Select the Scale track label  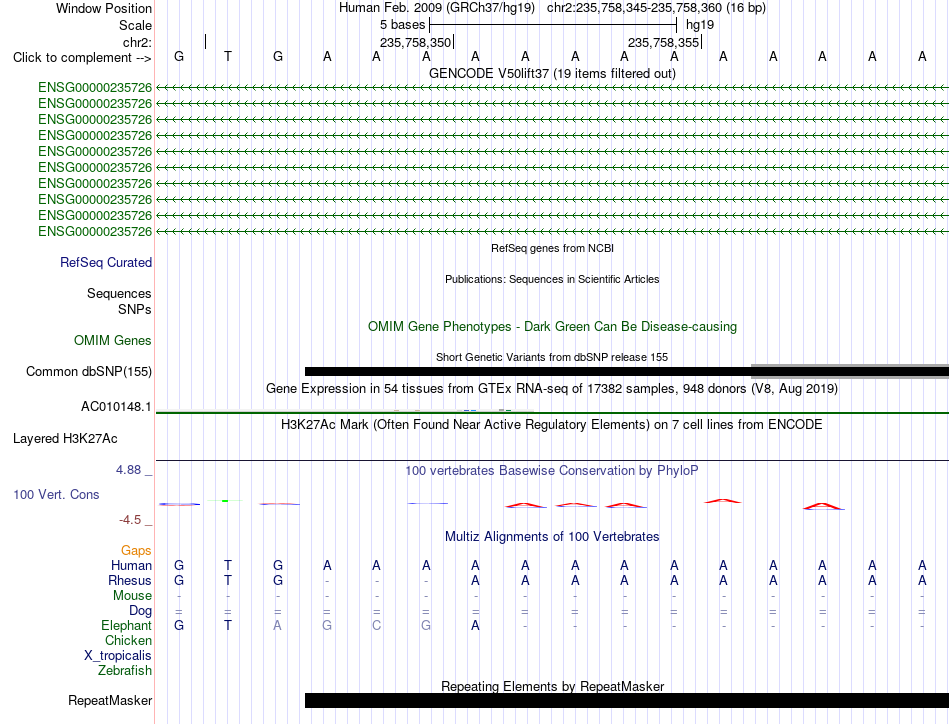(135, 25)
